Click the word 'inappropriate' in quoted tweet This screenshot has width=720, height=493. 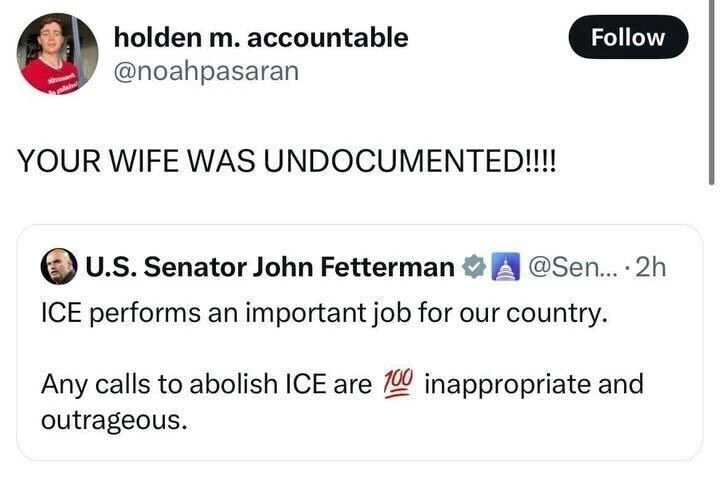pyautogui.click(x=520, y=384)
